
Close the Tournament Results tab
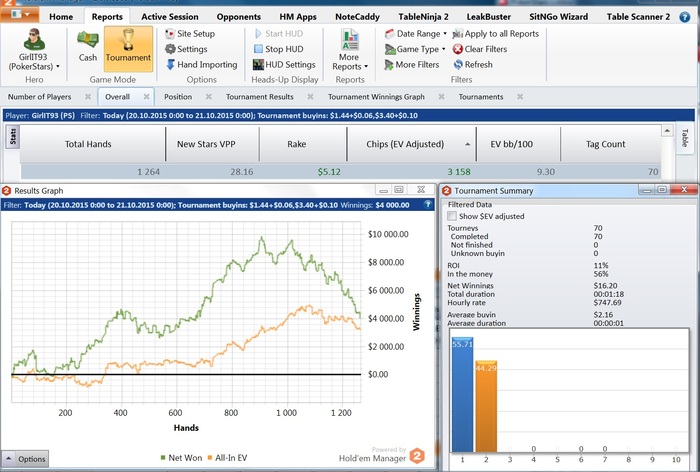pos(310,97)
